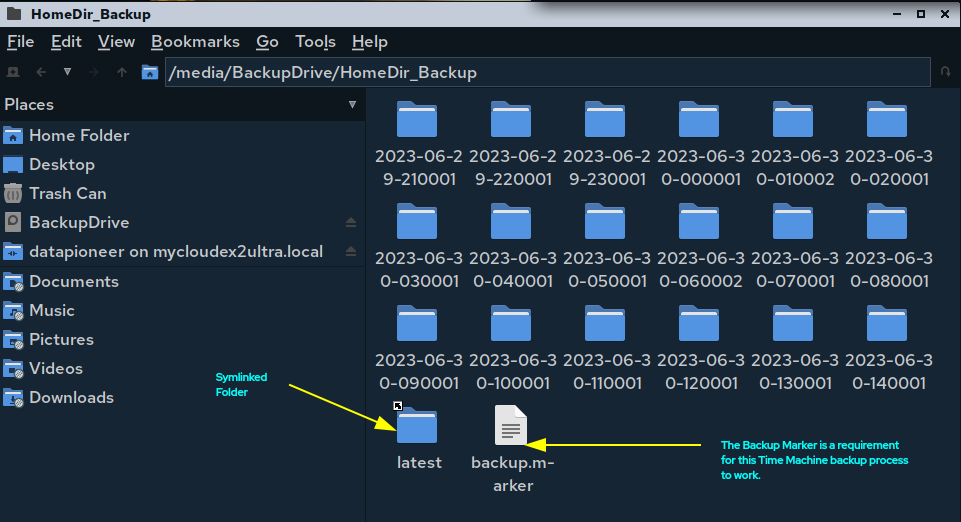961x522 pixels.
Task: Minimize the HomeDir_Backup window
Action: click(x=897, y=13)
